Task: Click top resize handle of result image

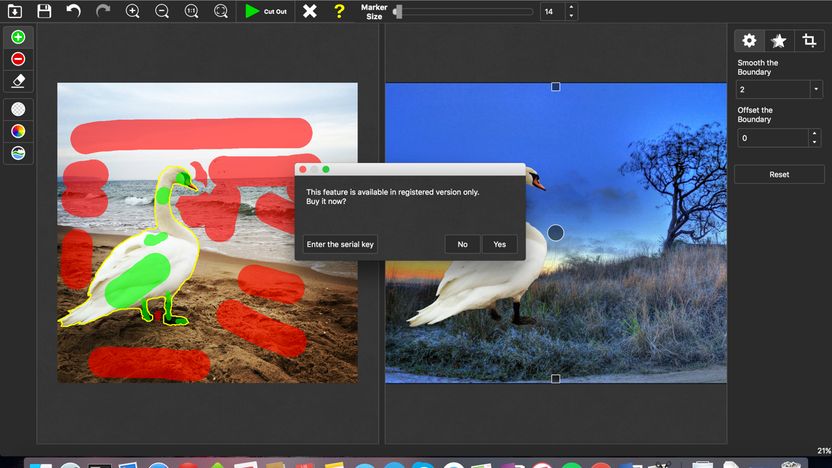Action: [x=556, y=86]
